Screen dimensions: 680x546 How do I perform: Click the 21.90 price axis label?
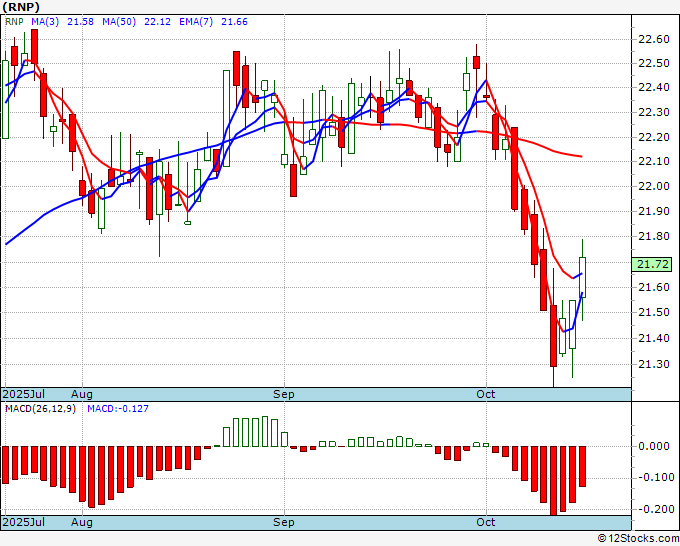click(654, 212)
